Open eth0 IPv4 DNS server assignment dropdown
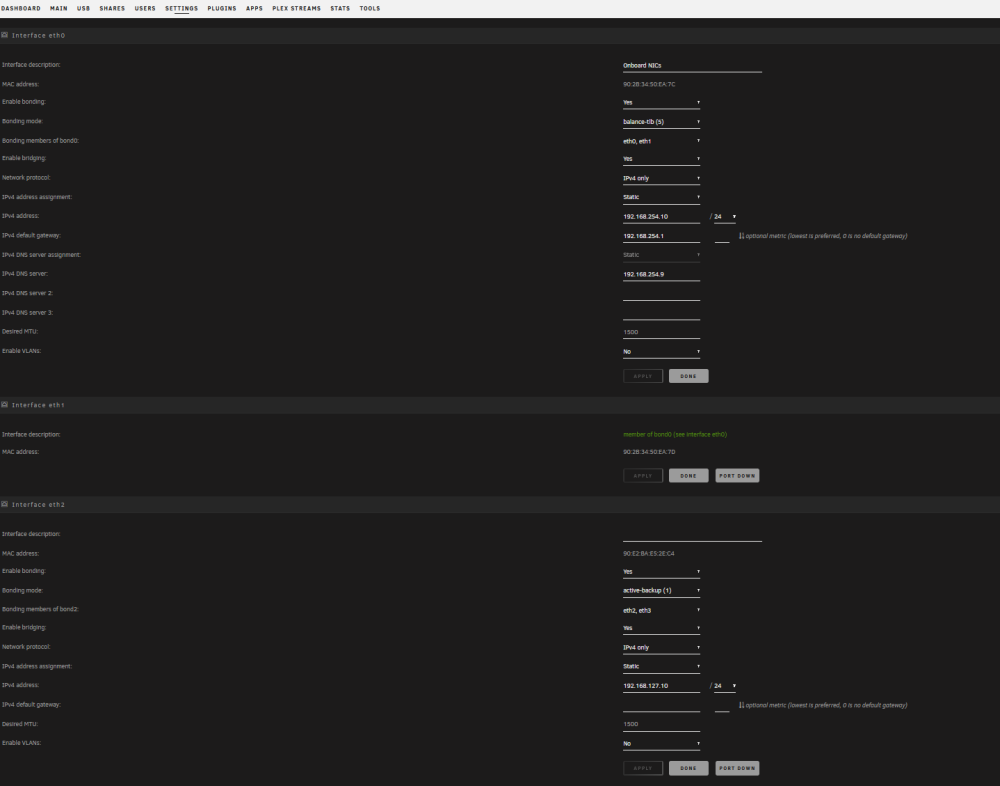This screenshot has width=1000, height=786. [661, 255]
